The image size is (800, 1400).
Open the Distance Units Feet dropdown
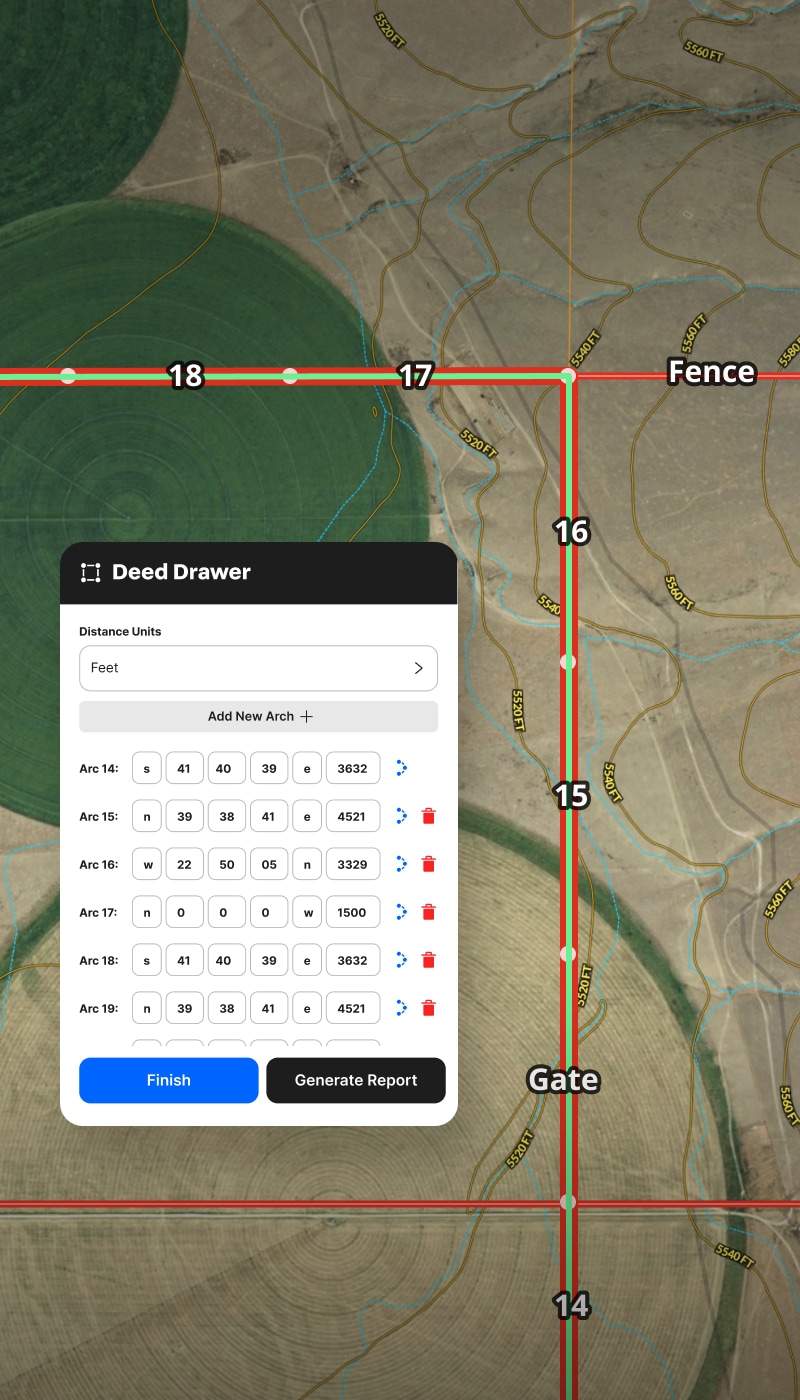(258, 668)
